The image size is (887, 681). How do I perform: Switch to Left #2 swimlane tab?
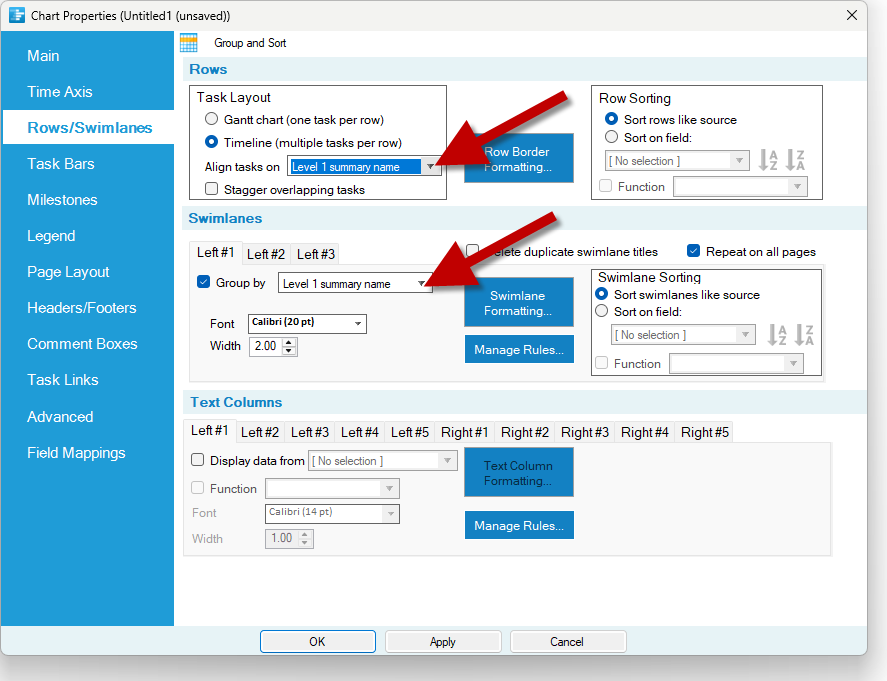266,254
